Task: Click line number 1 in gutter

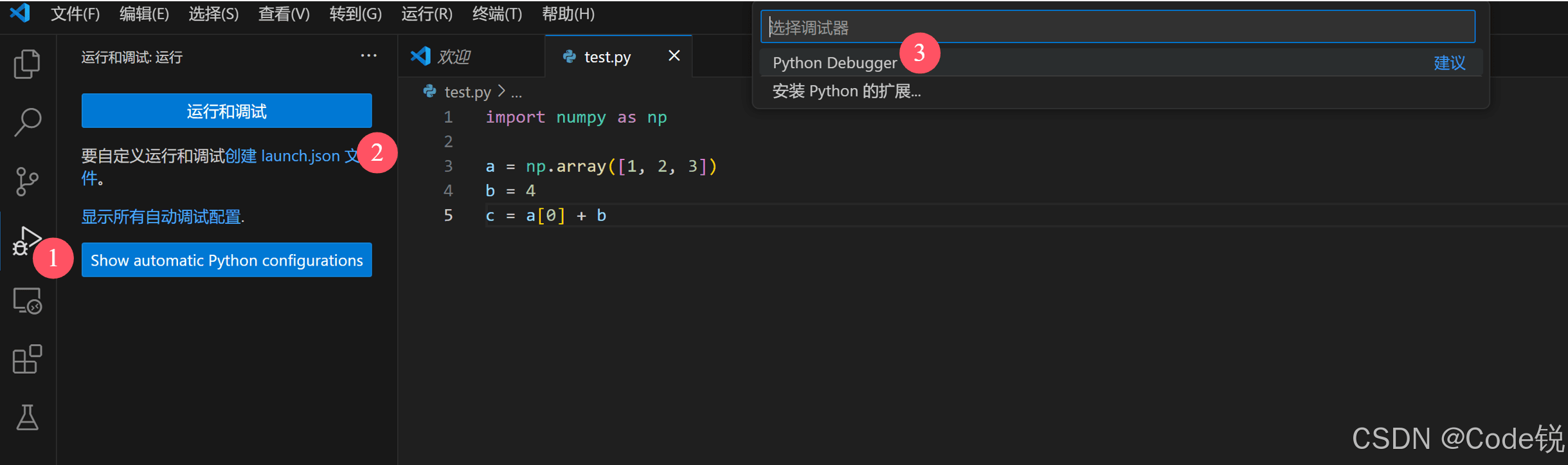Action: click(448, 117)
